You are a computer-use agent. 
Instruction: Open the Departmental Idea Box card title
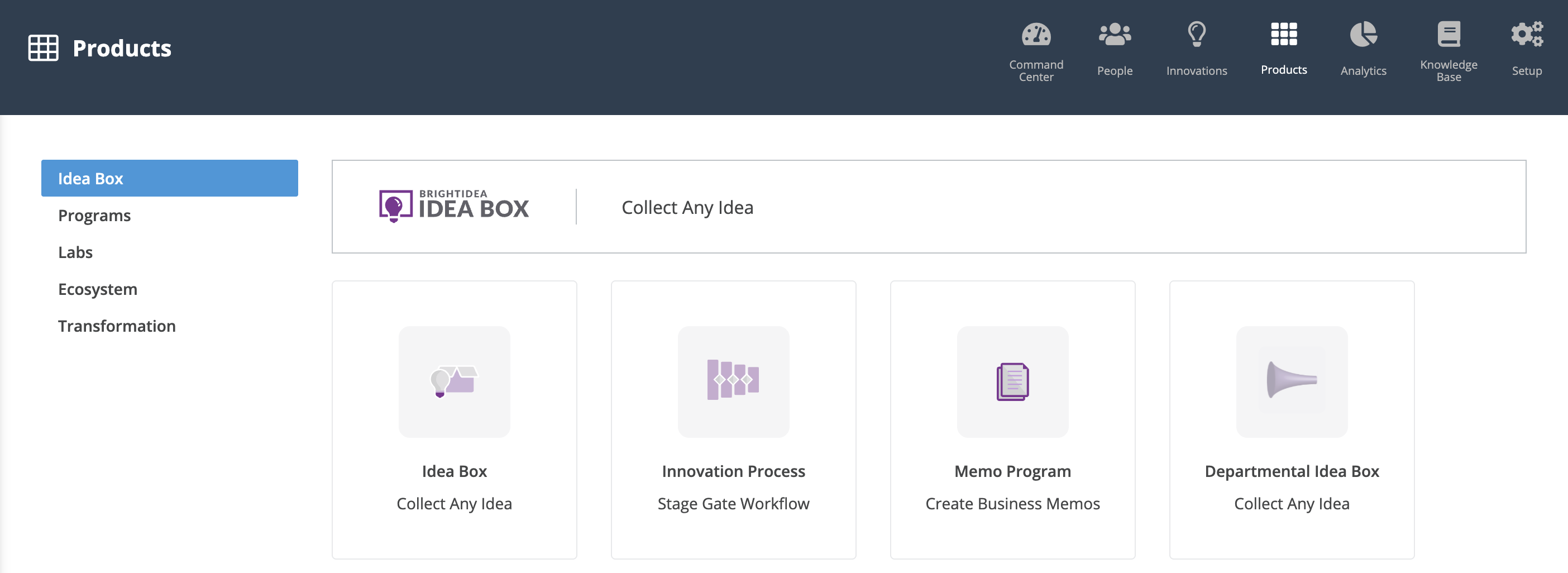click(x=1292, y=471)
